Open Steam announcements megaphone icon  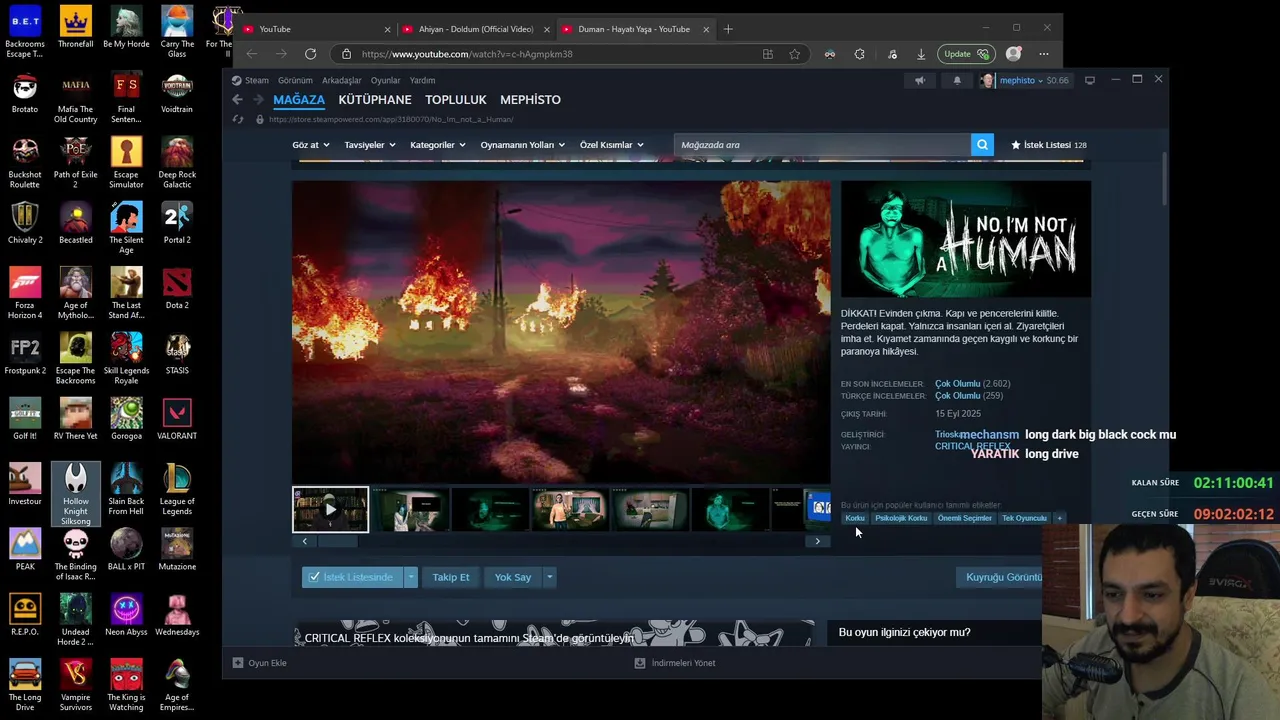click(920, 80)
